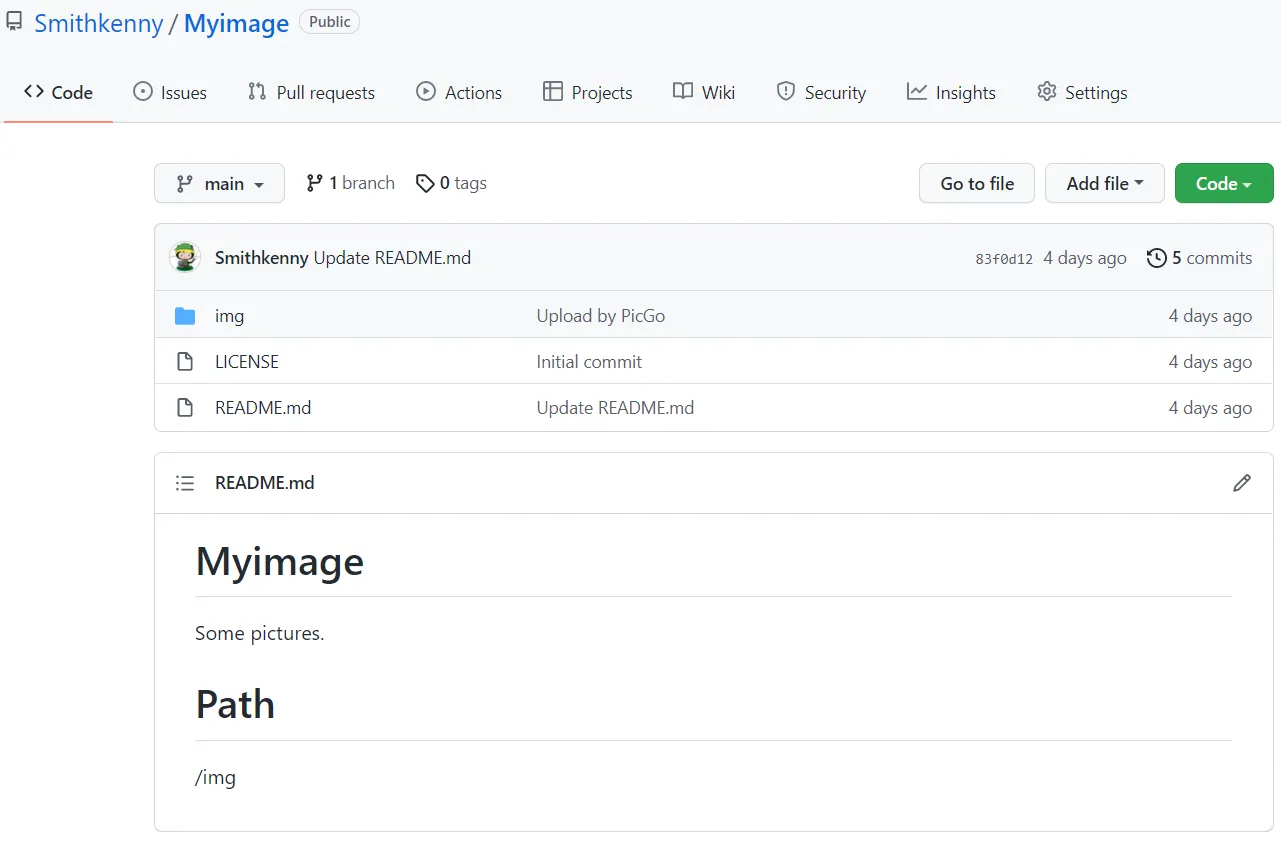Open Update README.md commit in README.md row

pyautogui.click(x=615, y=408)
